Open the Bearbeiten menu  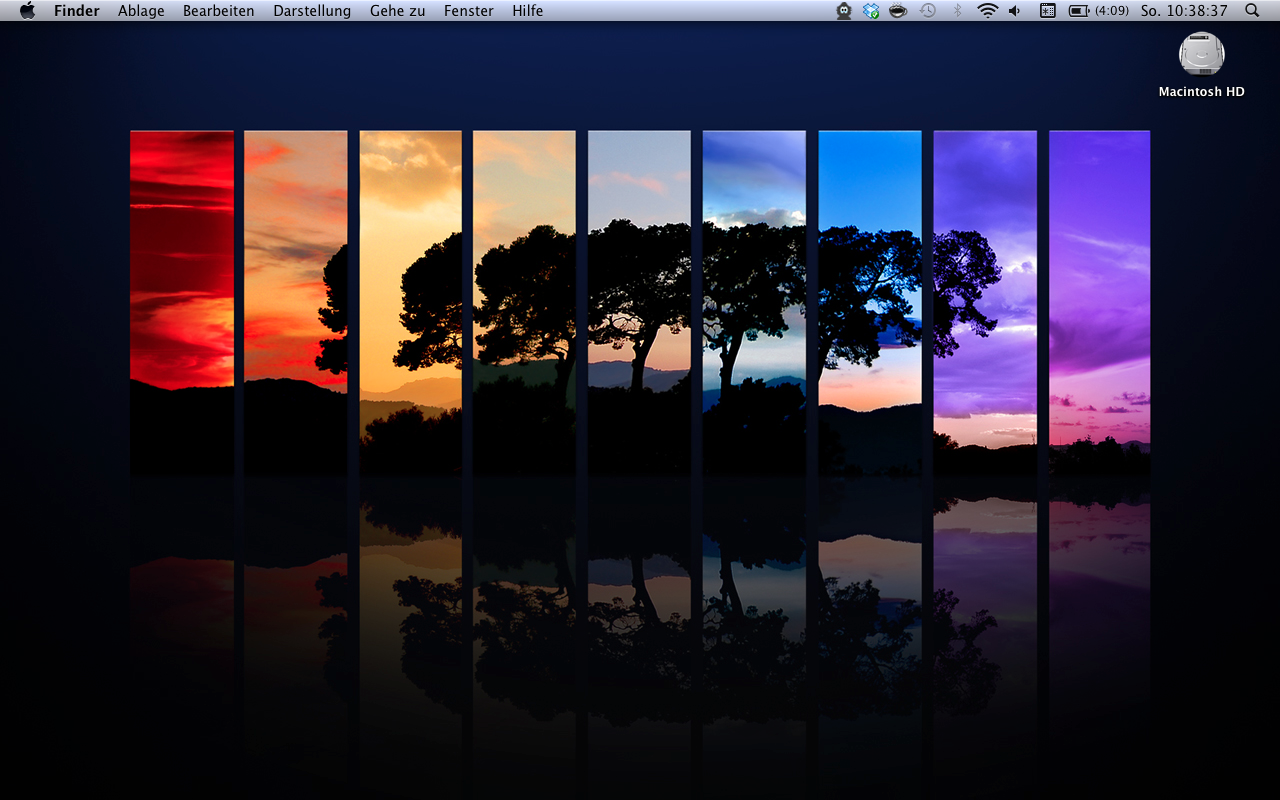coord(218,11)
